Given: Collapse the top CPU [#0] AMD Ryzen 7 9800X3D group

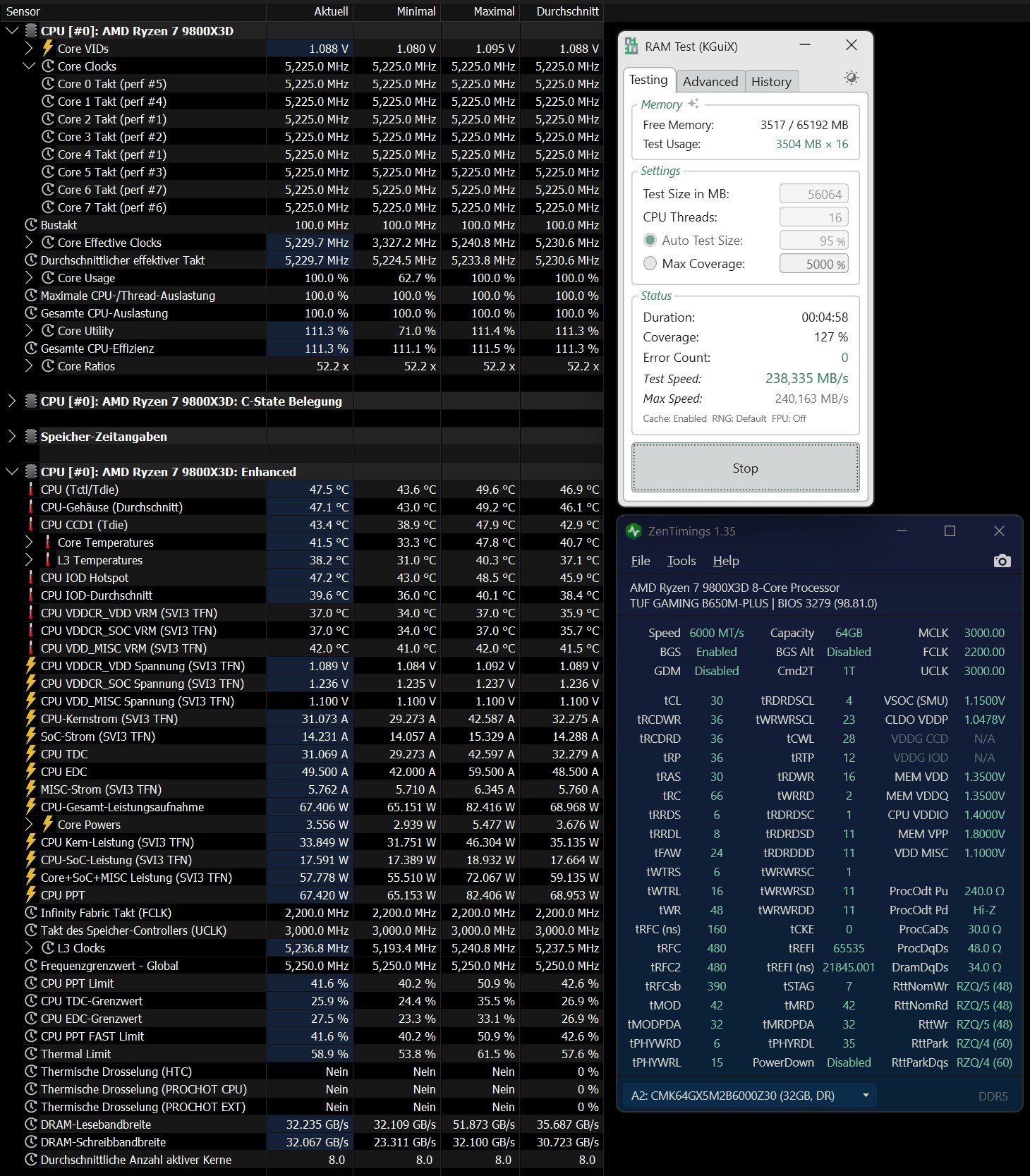Looking at the screenshot, I should tap(12, 31).
